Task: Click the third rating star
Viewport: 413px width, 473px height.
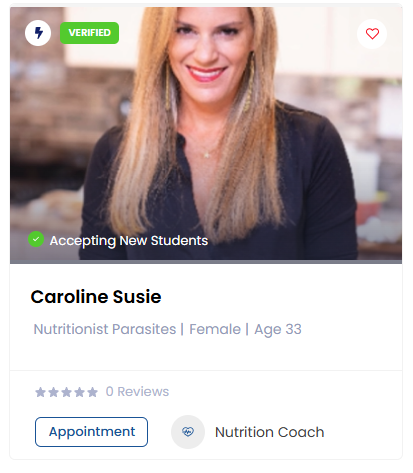Action: (66, 392)
